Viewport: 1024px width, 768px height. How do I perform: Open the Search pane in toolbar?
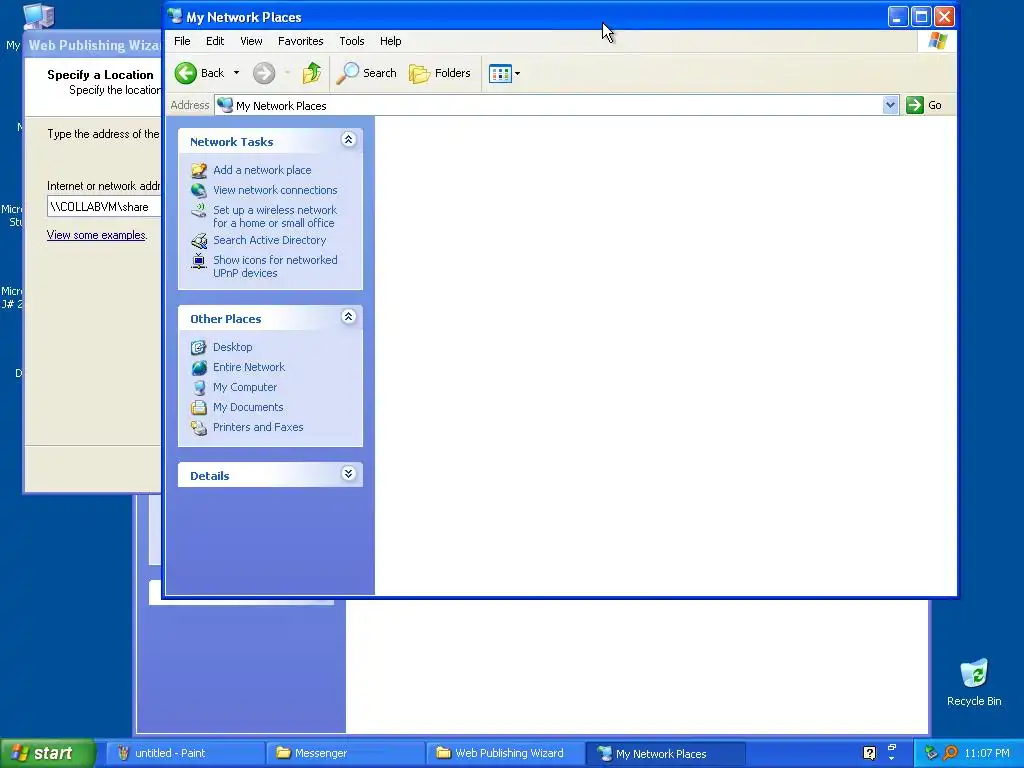(366, 73)
